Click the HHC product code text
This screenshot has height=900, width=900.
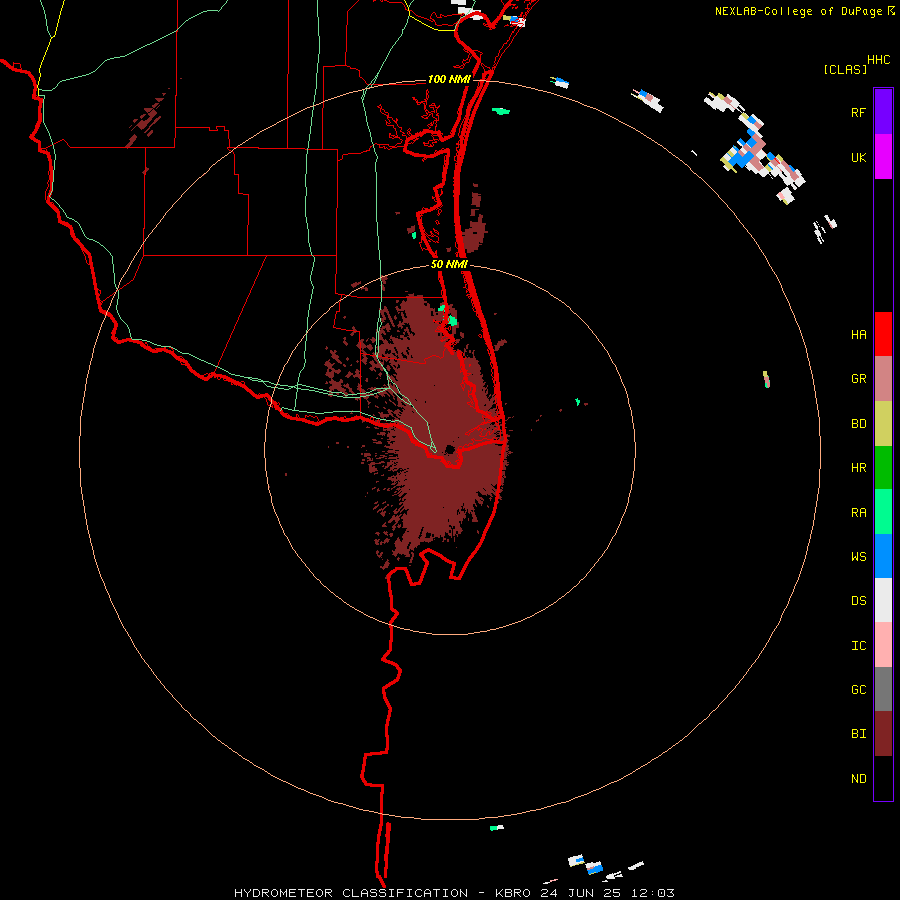(879, 60)
